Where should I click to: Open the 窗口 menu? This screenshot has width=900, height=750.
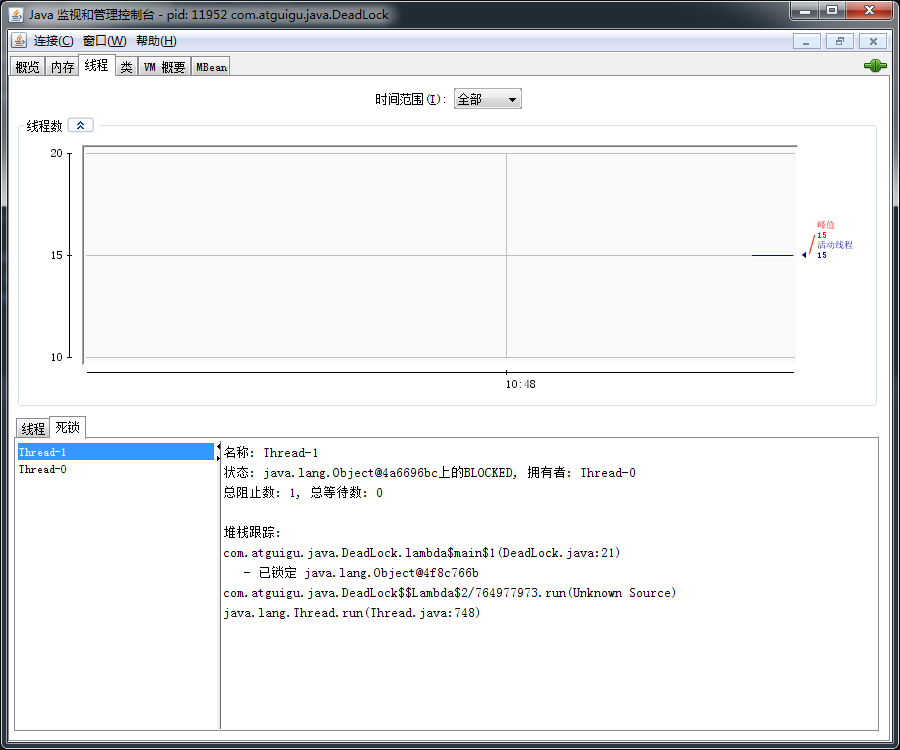(x=104, y=41)
